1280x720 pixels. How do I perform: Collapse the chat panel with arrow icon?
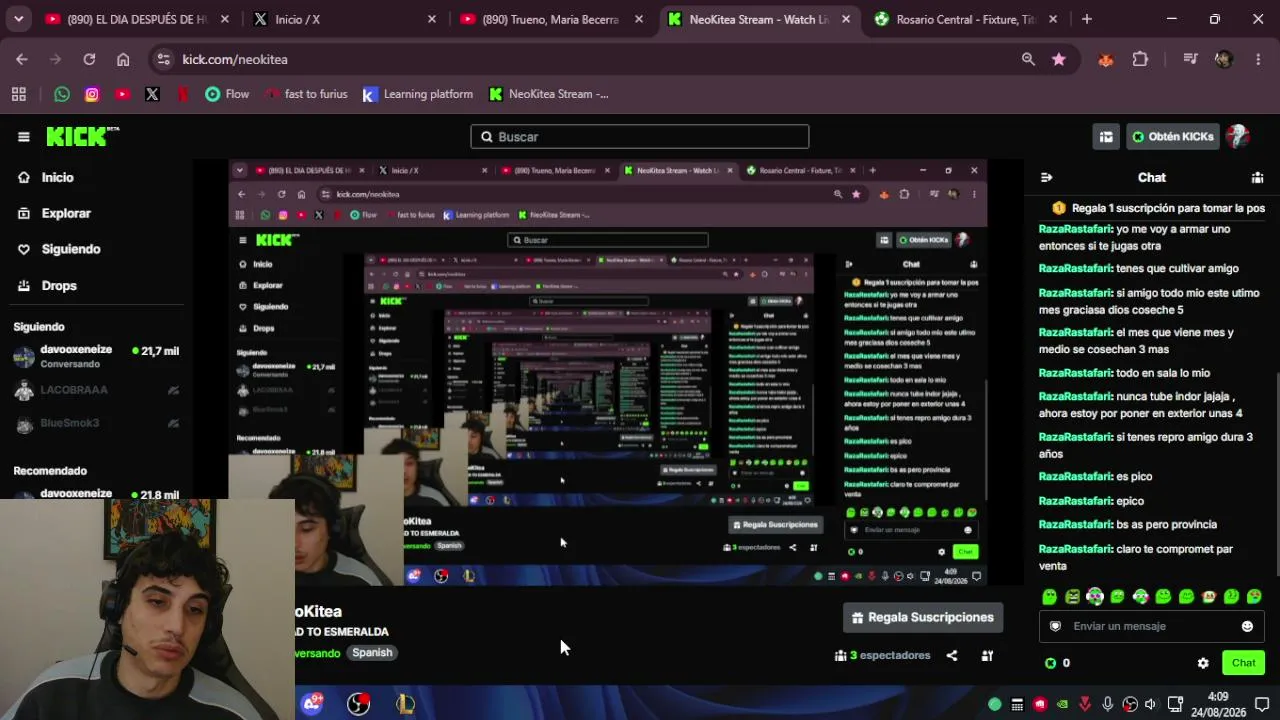point(1046,177)
